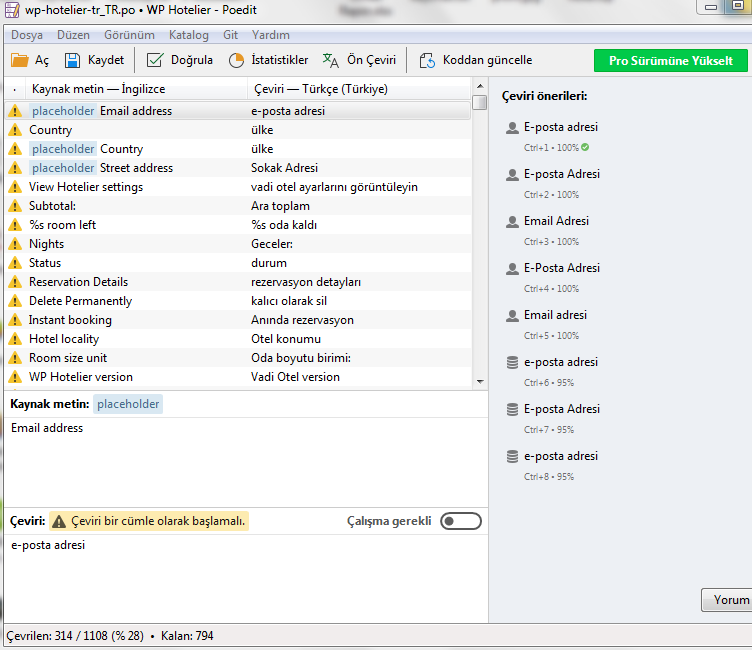
Task: Click database icon beside Ctrl+8 suggestion
Action: click(x=512, y=457)
